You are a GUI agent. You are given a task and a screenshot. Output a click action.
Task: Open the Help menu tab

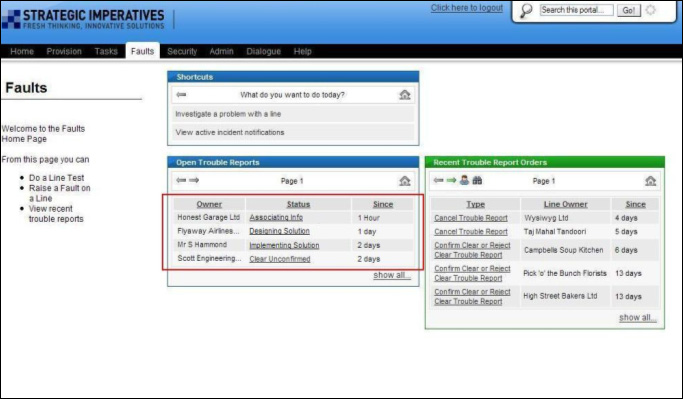click(302, 51)
